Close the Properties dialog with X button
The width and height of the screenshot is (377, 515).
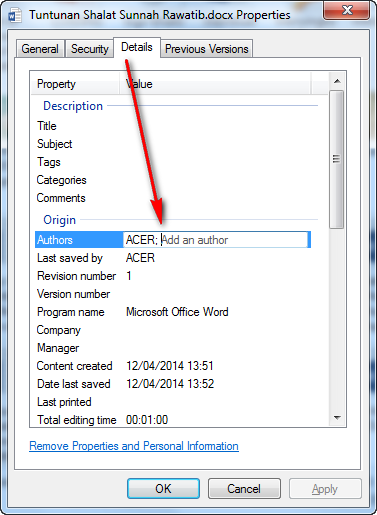pos(346,10)
